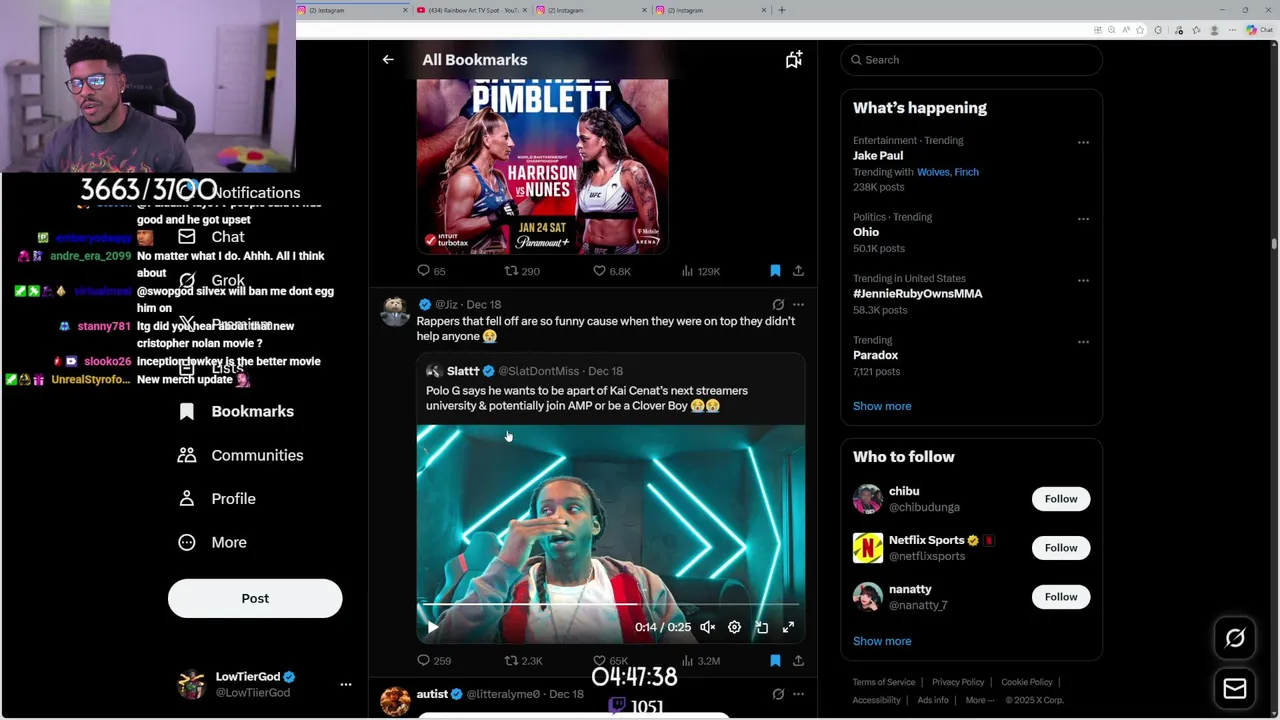Expand the Polo G video to fullscreen

point(788,627)
